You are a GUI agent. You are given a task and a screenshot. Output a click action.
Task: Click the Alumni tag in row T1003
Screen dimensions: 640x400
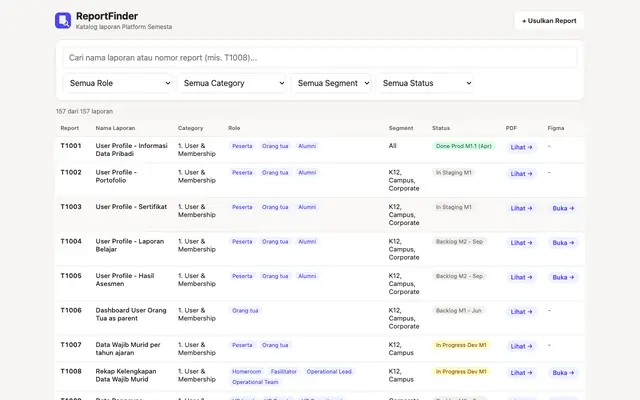pos(307,207)
